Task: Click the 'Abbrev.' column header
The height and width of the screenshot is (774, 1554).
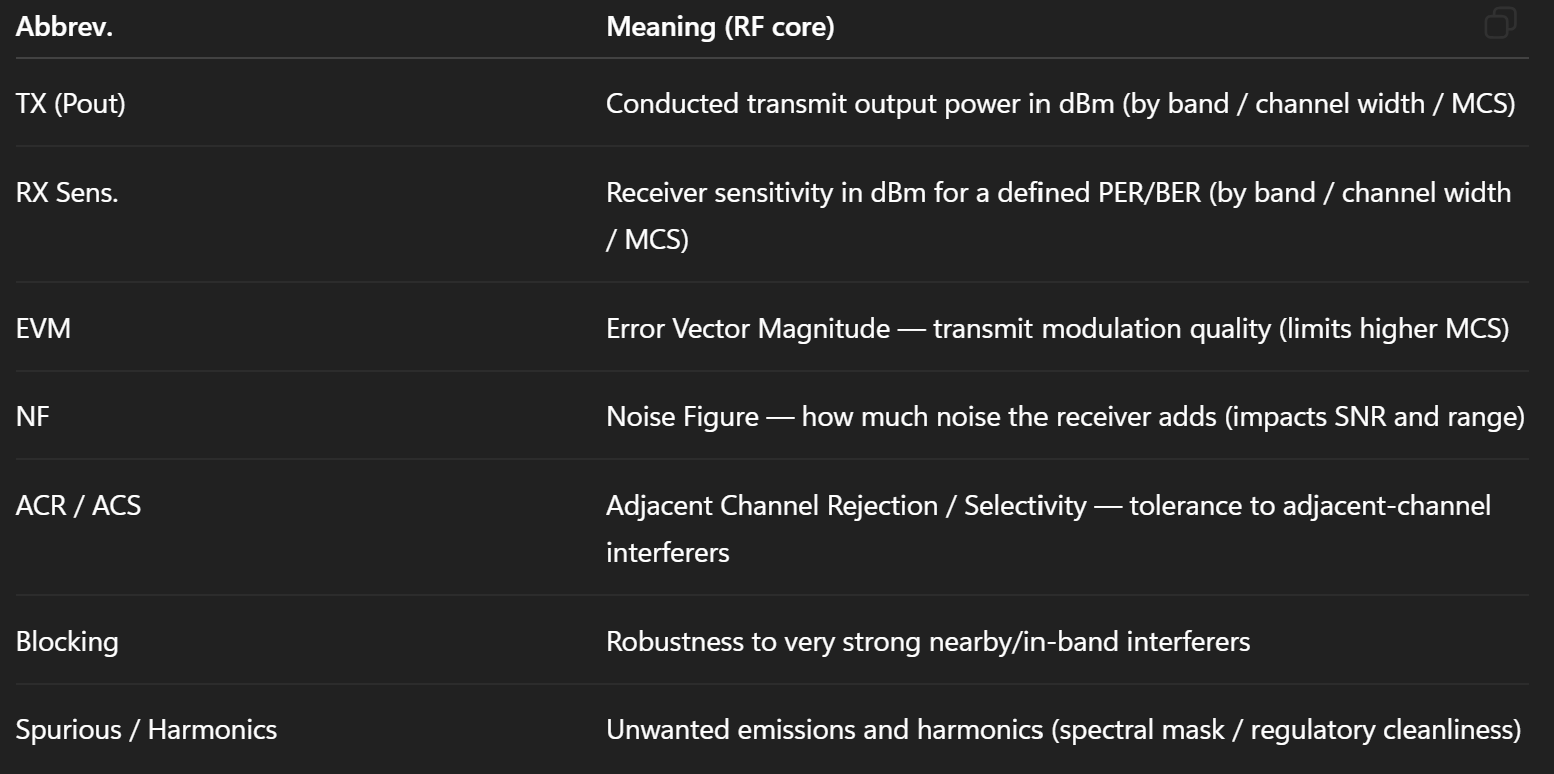Action: click(x=64, y=27)
